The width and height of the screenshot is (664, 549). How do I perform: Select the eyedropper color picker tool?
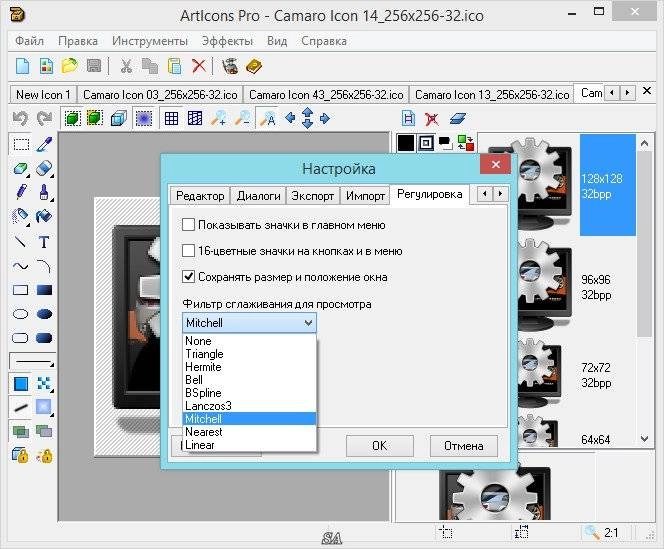(44, 144)
